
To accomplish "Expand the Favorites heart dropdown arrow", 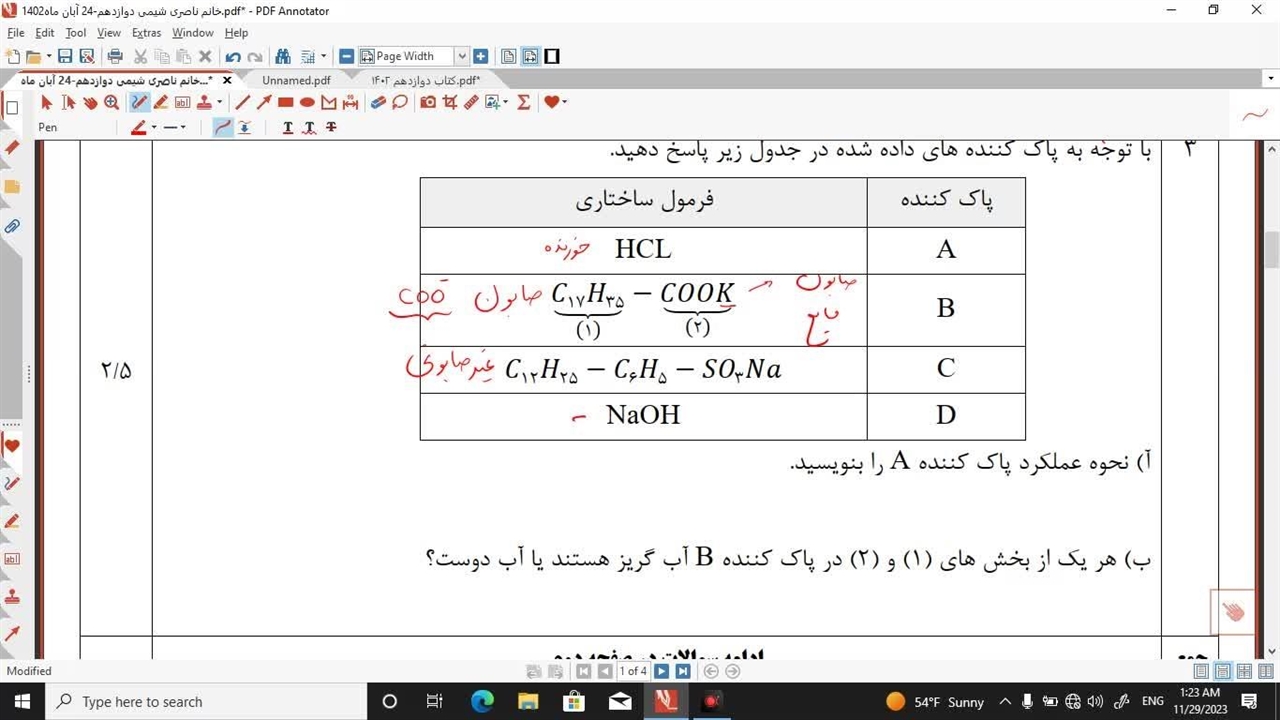I will coord(564,102).
